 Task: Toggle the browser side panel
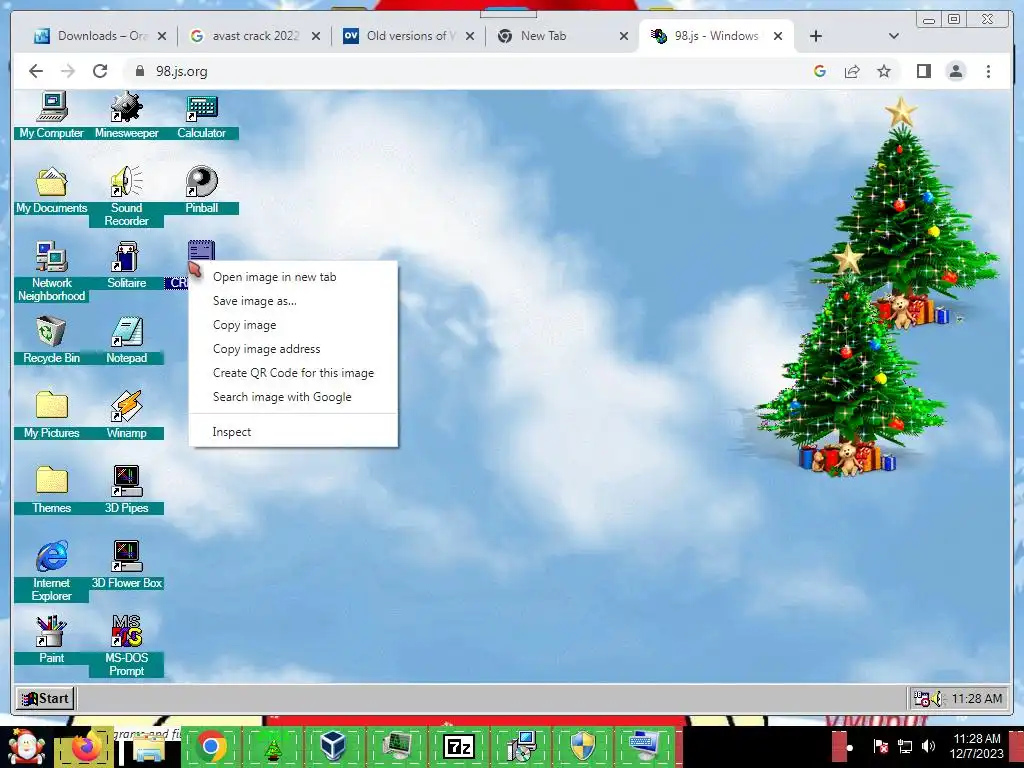(923, 71)
